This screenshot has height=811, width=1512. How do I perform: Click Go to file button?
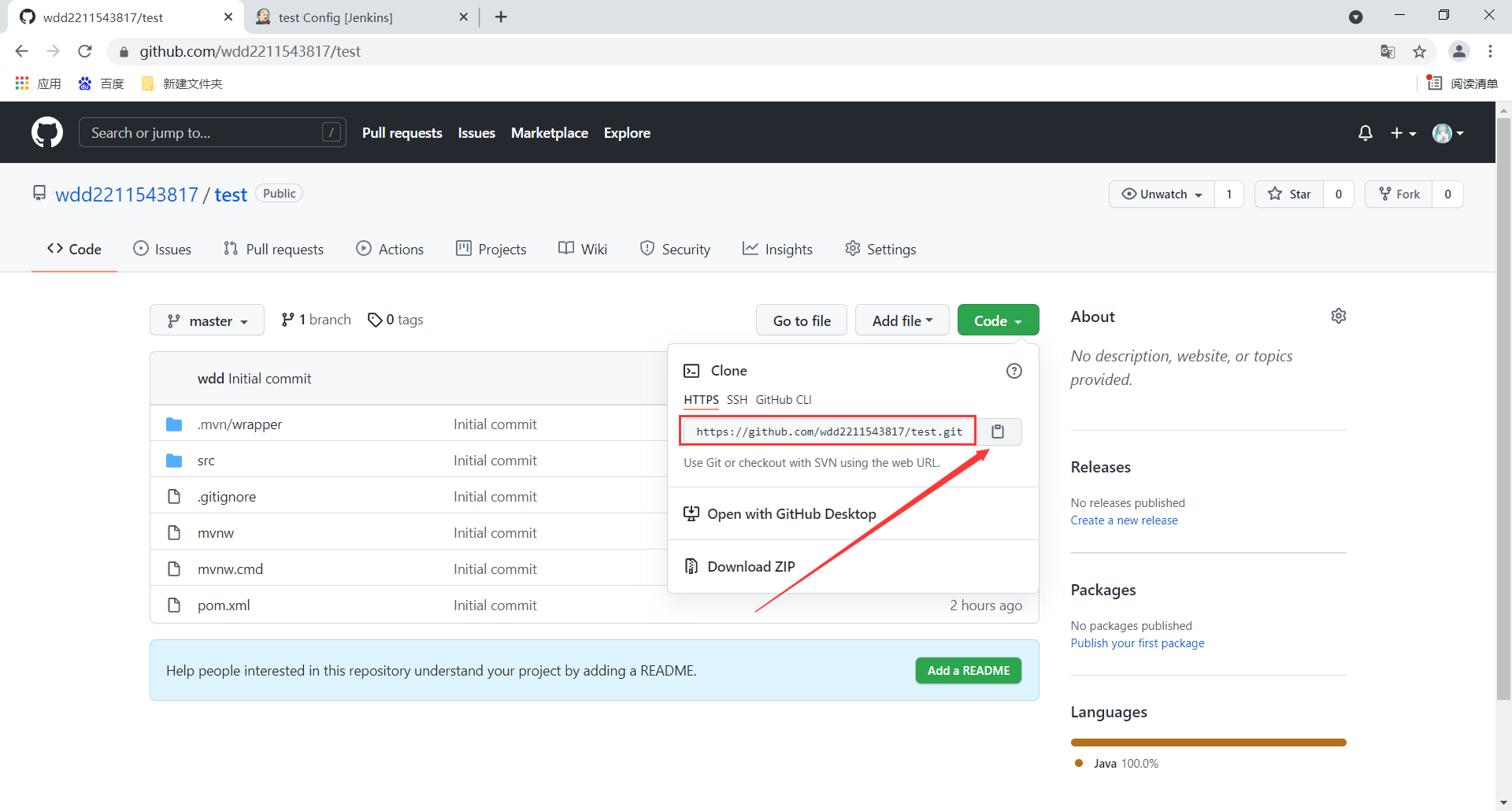[802, 320]
